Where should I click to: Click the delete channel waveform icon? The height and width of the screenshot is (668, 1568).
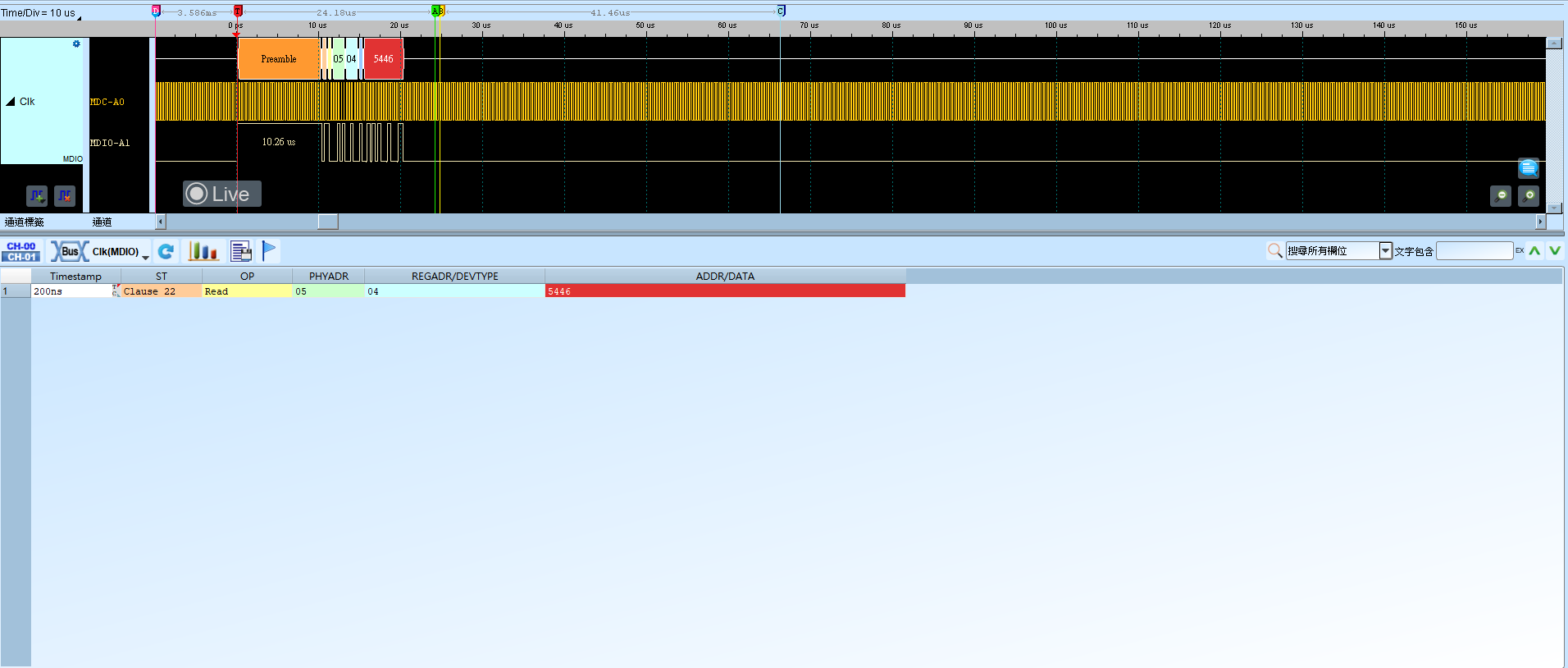tap(65, 195)
